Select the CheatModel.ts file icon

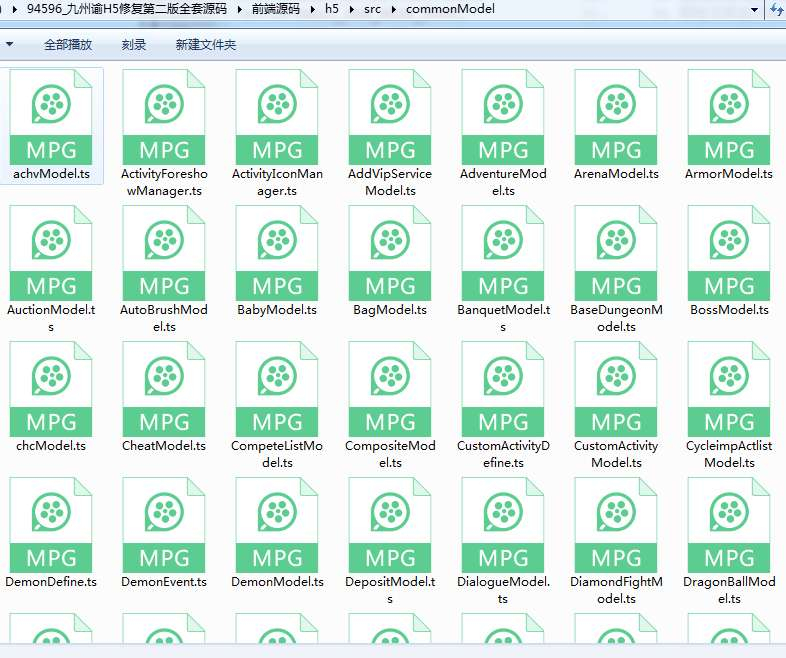point(164,389)
